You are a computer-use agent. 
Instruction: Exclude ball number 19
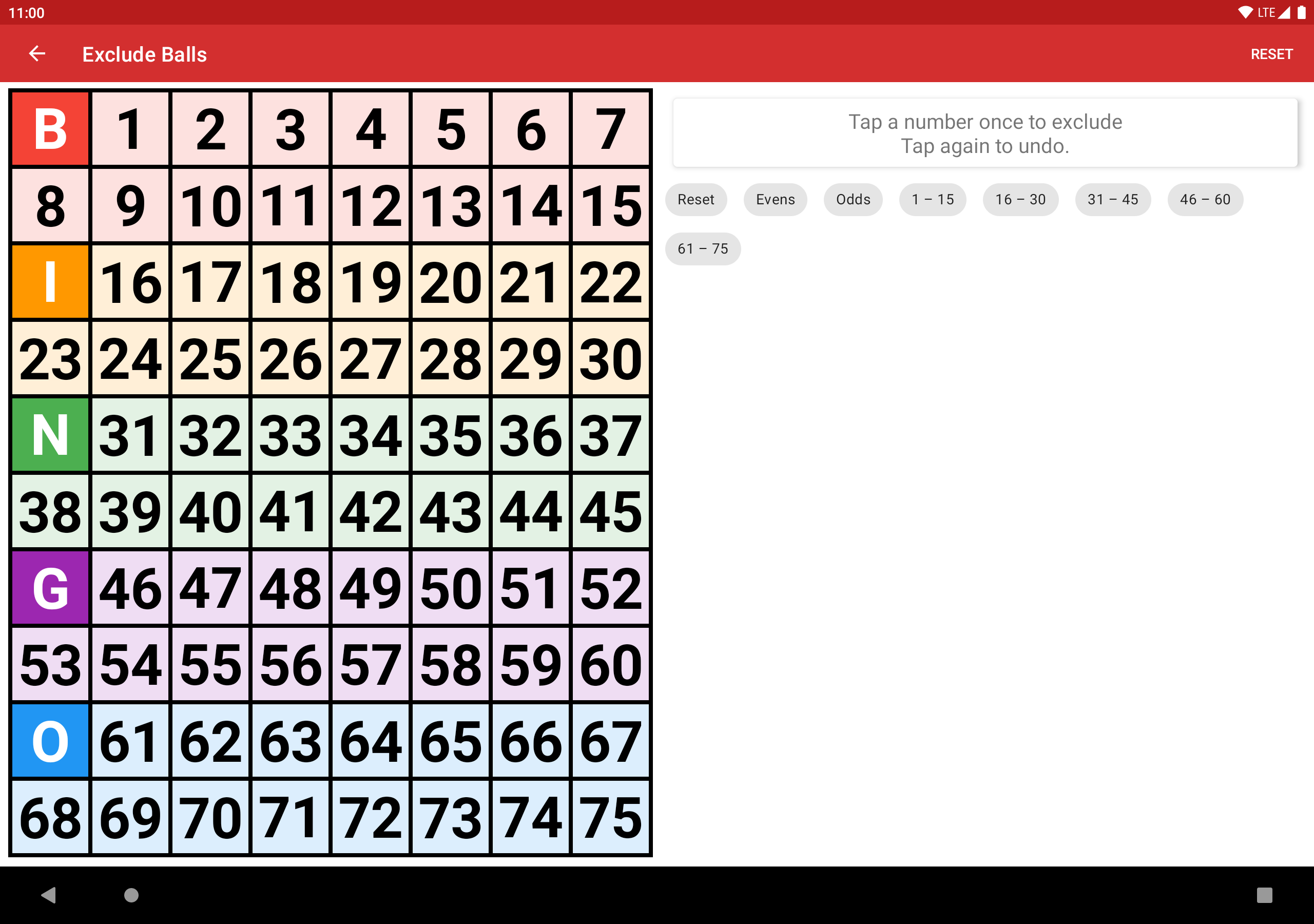(370, 282)
